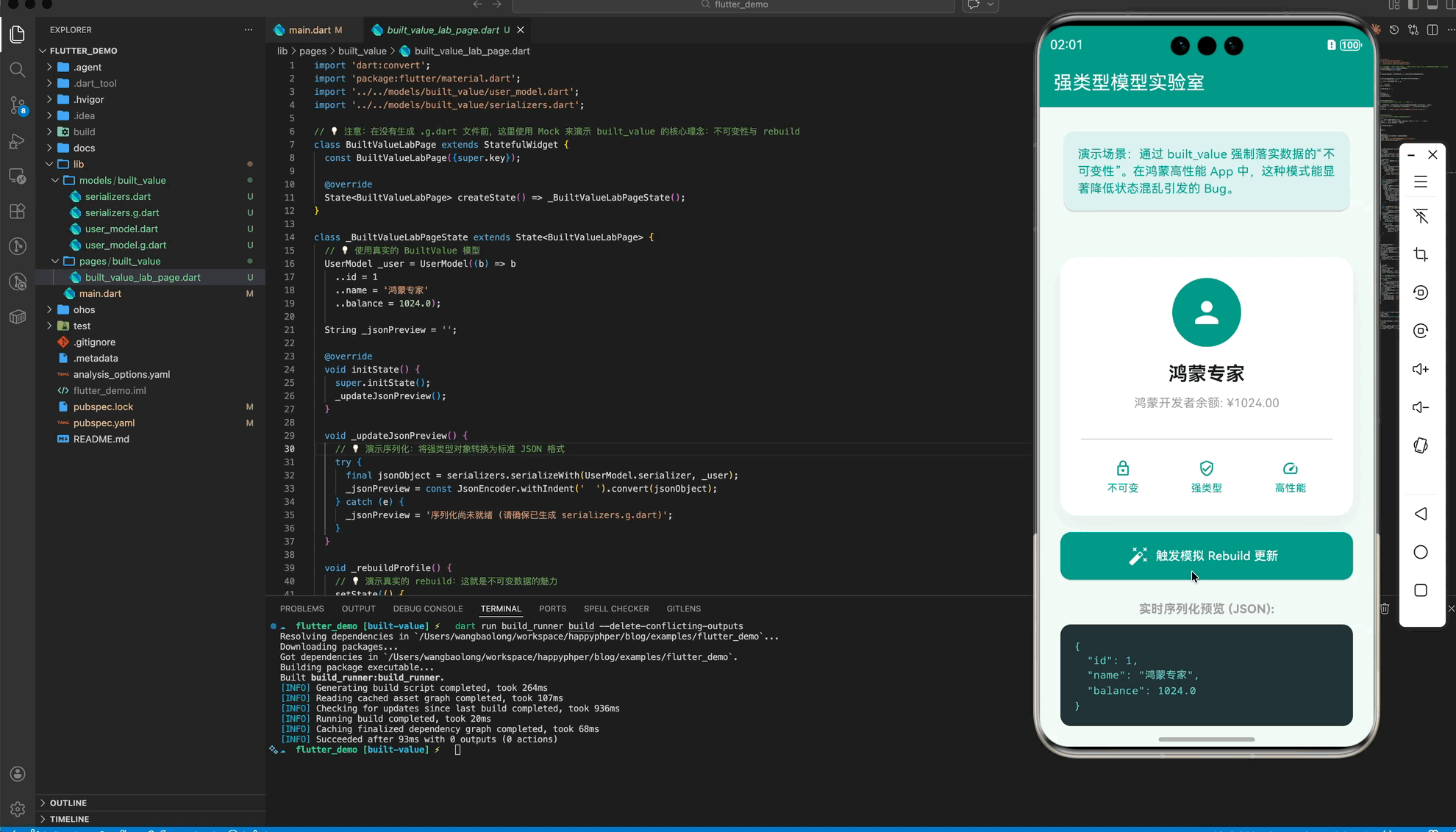The height and width of the screenshot is (832, 1456).
Task: Open Run and Debug view icon
Action: click(x=17, y=141)
